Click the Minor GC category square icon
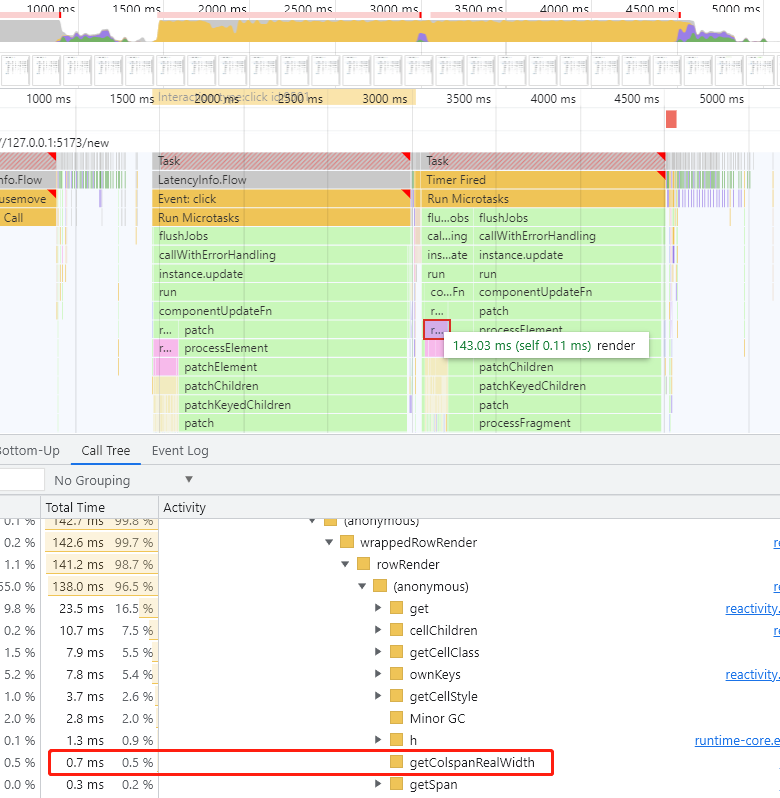The image size is (780, 798). [396, 718]
